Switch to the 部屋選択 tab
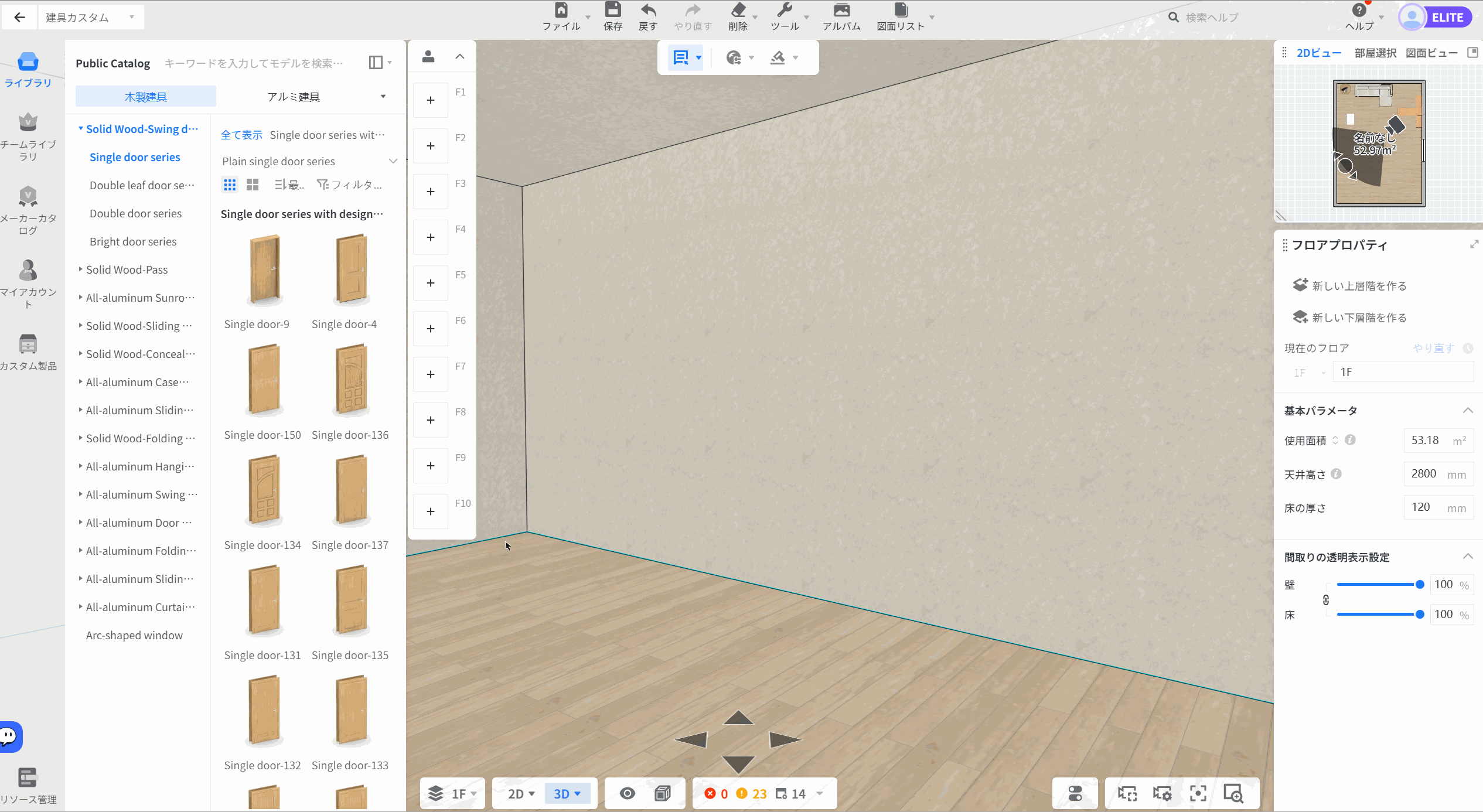This screenshot has width=1483, height=812. click(1375, 53)
